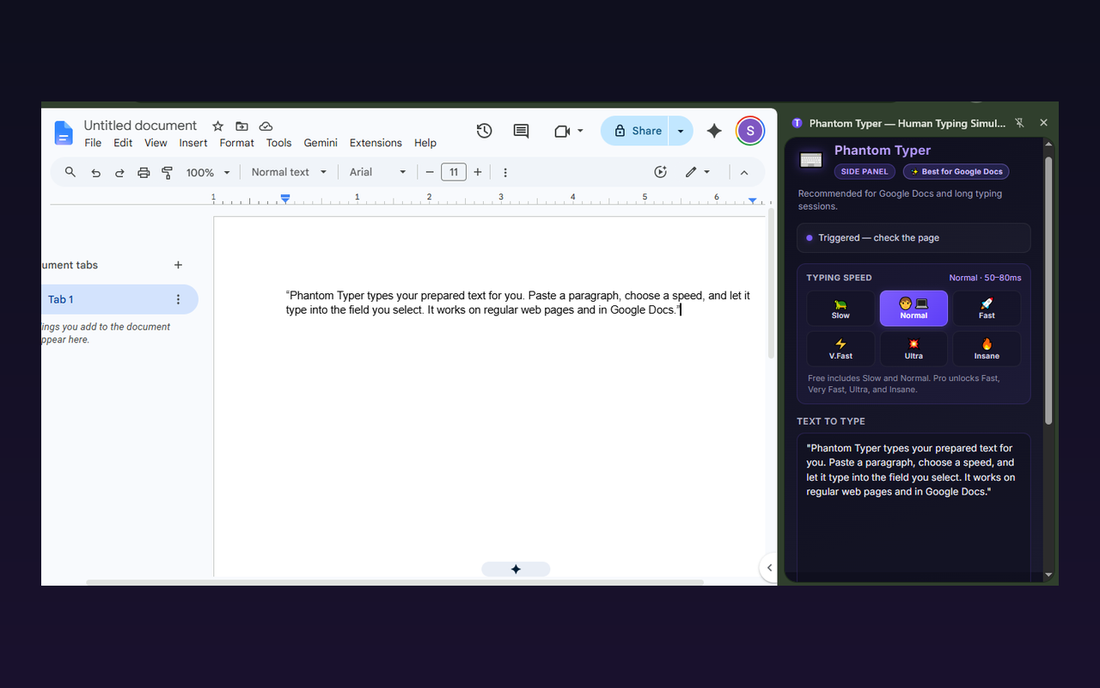Click the Untitled document title
1100x688 pixels.
[x=140, y=126]
